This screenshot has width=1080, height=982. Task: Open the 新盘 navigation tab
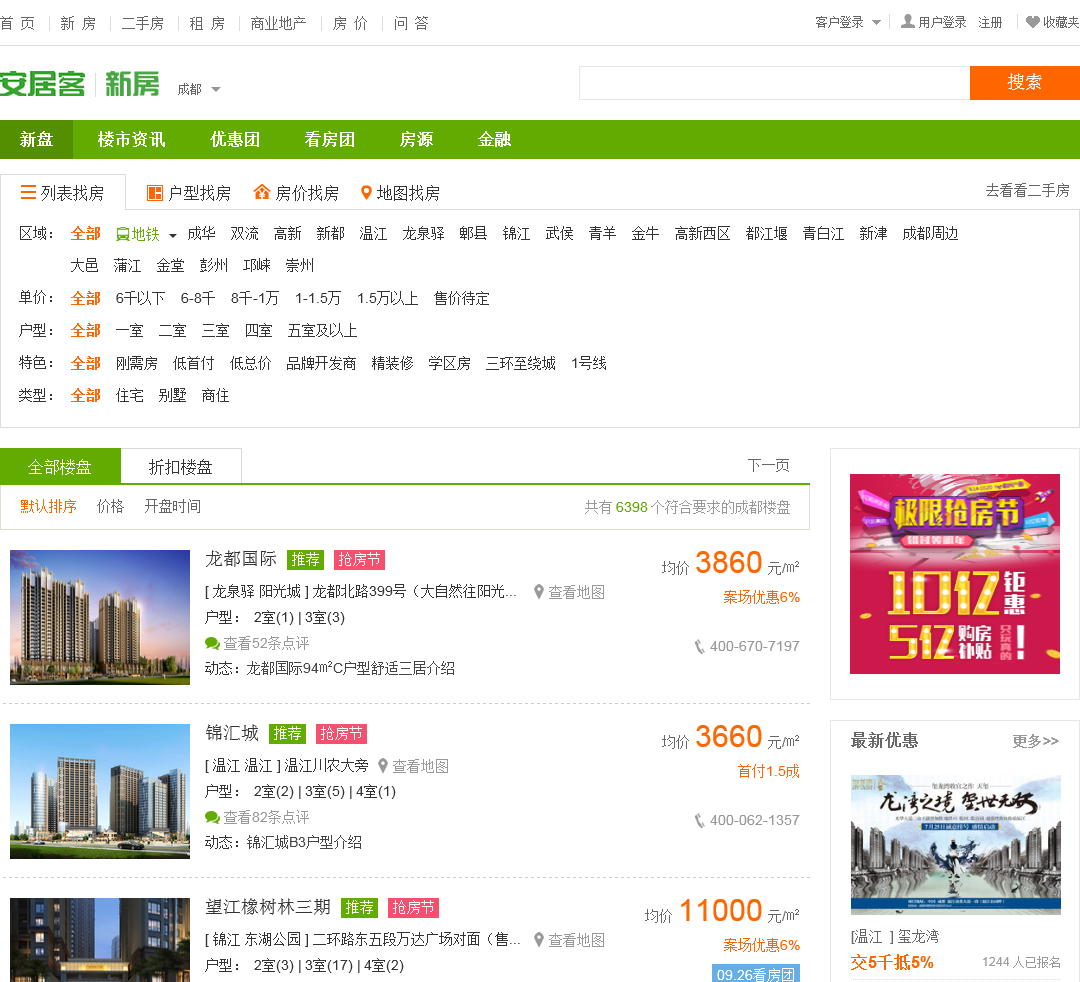[x=37, y=140]
